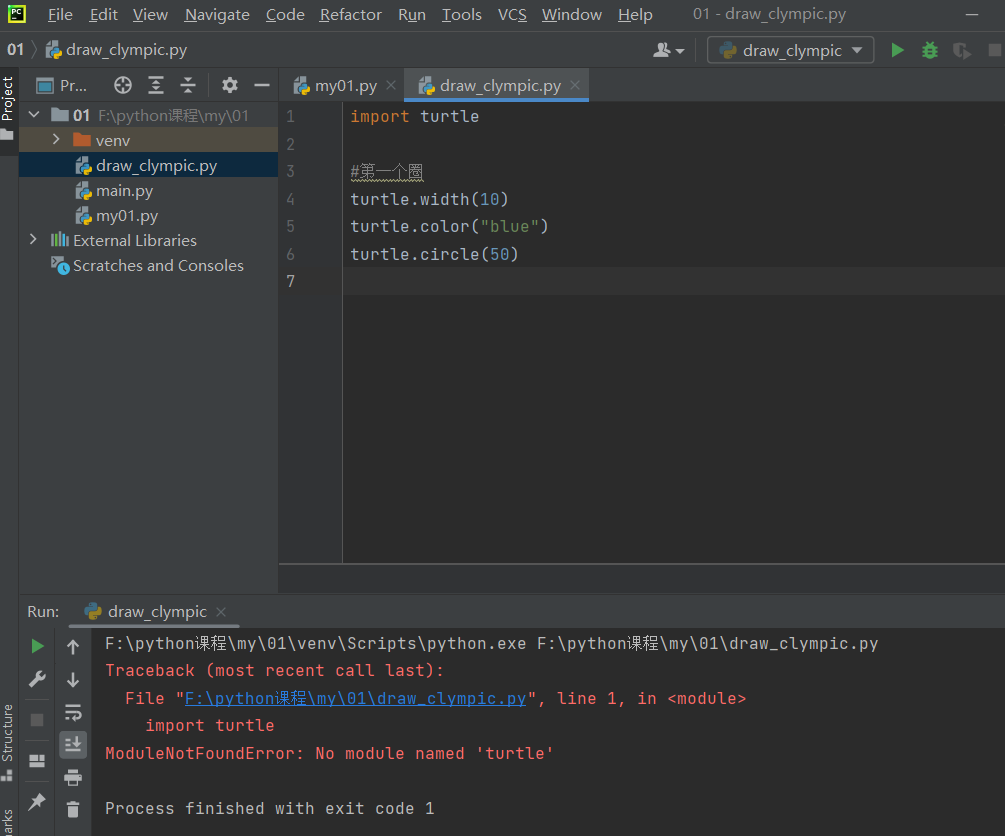Hide the Project panel with the minus icon
Viewport: 1005px width, 836px height.
click(x=262, y=85)
